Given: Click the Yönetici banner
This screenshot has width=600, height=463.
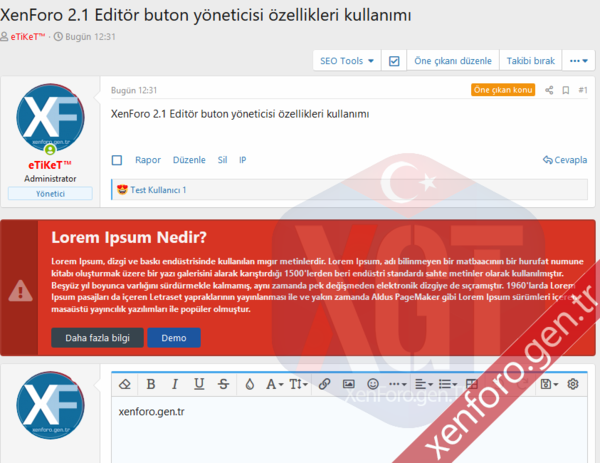Looking at the screenshot, I should [x=50, y=194].
